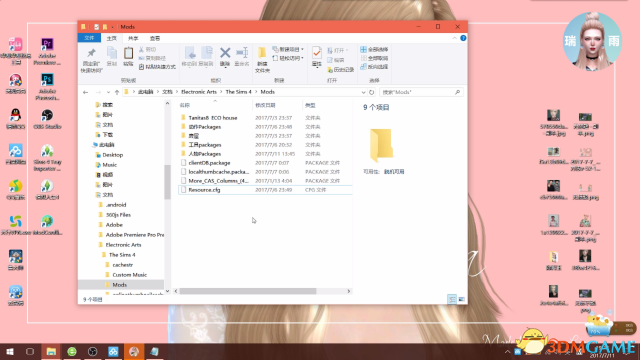Image resolution: width=640 pixels, height=360 pixels.
Task: Click Select all (全部选择)
Action: [374, 49]
